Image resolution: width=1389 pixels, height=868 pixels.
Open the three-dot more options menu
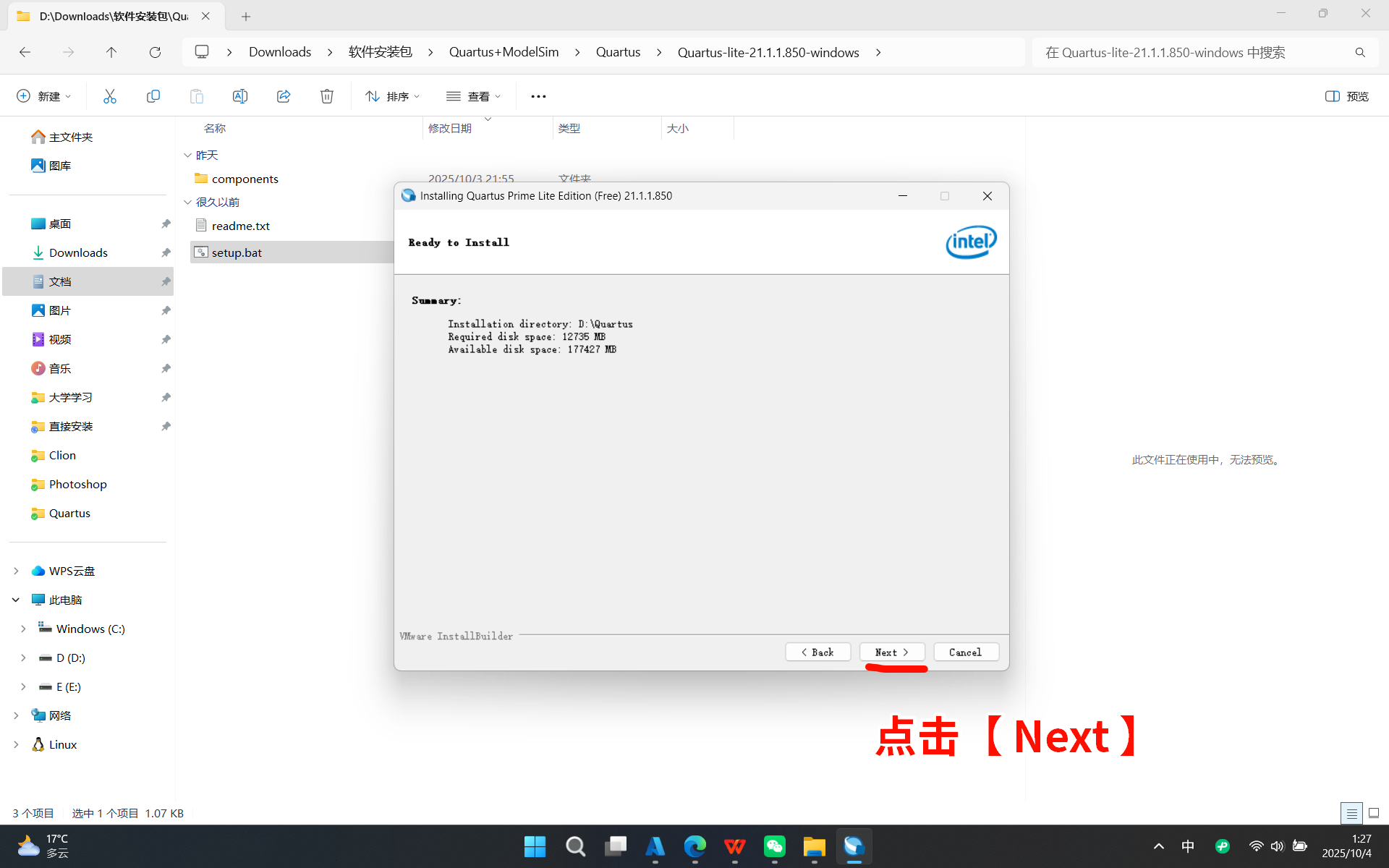(x=538, y=96)
